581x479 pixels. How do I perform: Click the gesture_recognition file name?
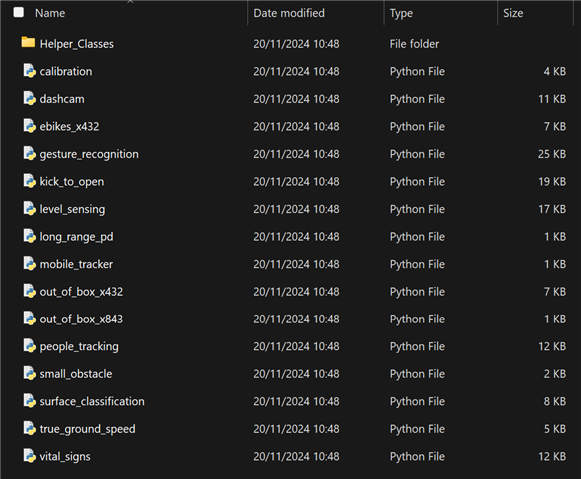[89, 154]
